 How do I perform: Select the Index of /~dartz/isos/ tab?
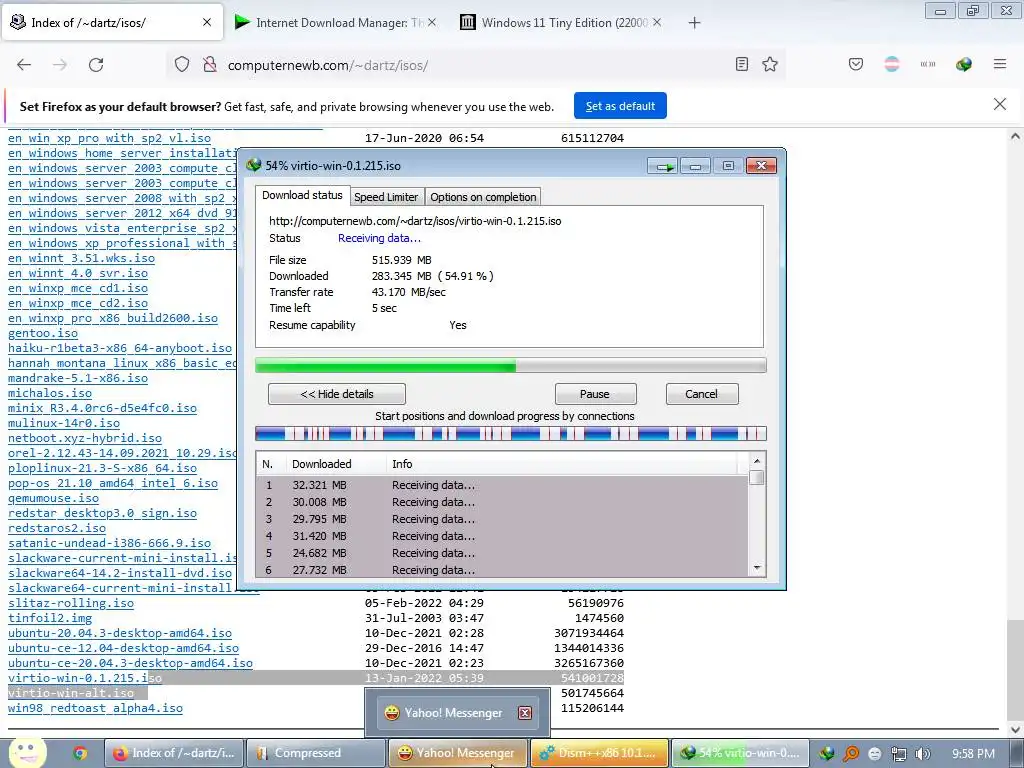click(112, 23)
